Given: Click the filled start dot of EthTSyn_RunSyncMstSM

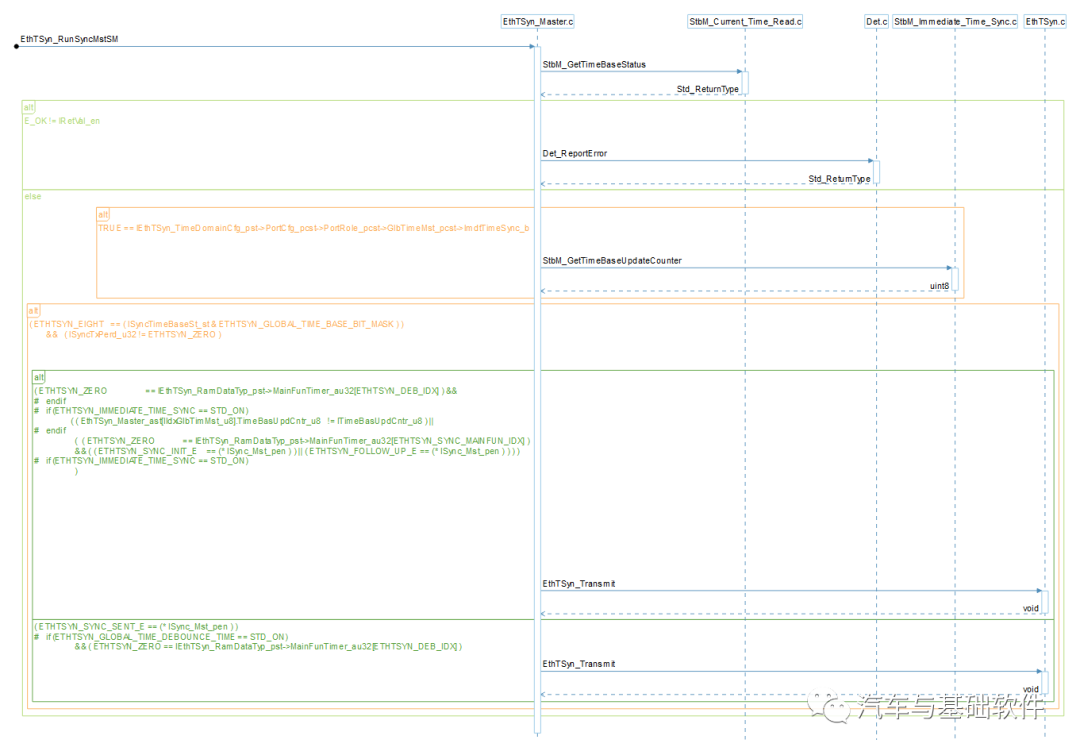Looking at the screenshot, I should pyautogui.click(x=17, y=46).
